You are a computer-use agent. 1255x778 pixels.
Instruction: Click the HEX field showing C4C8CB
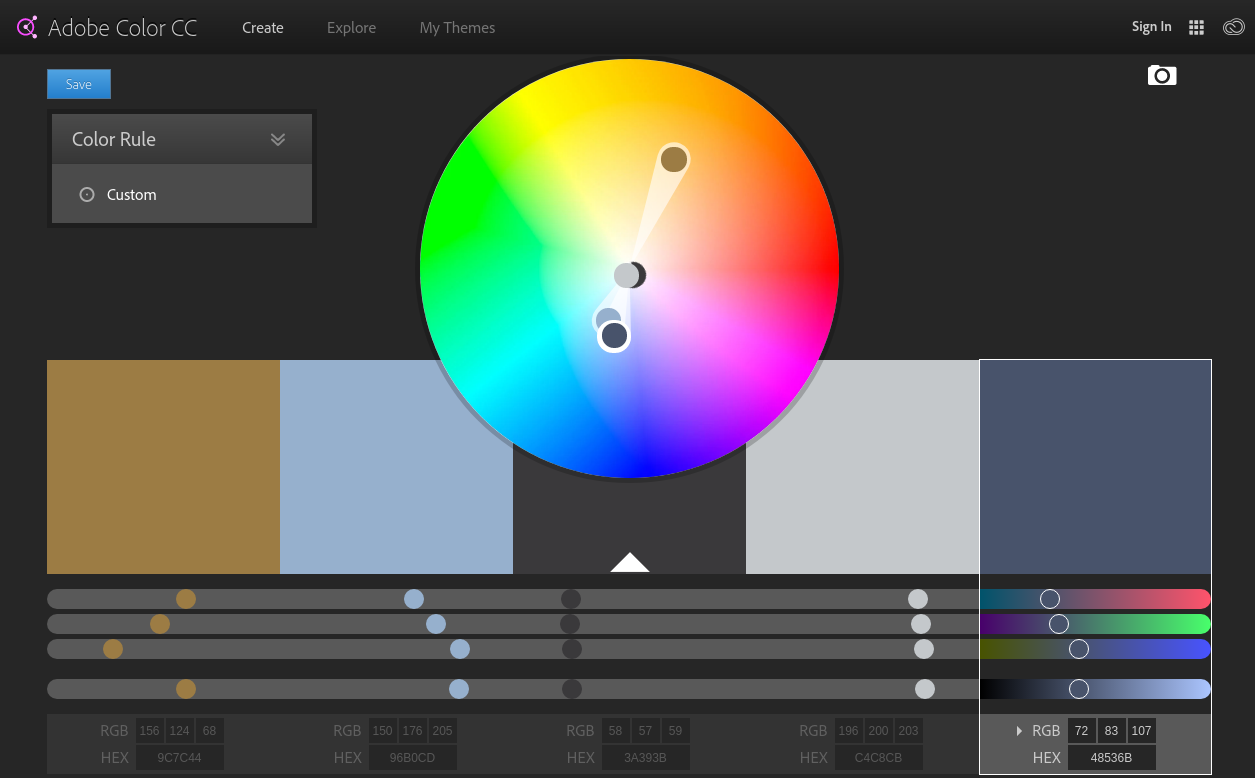click(x=879, y=758)
